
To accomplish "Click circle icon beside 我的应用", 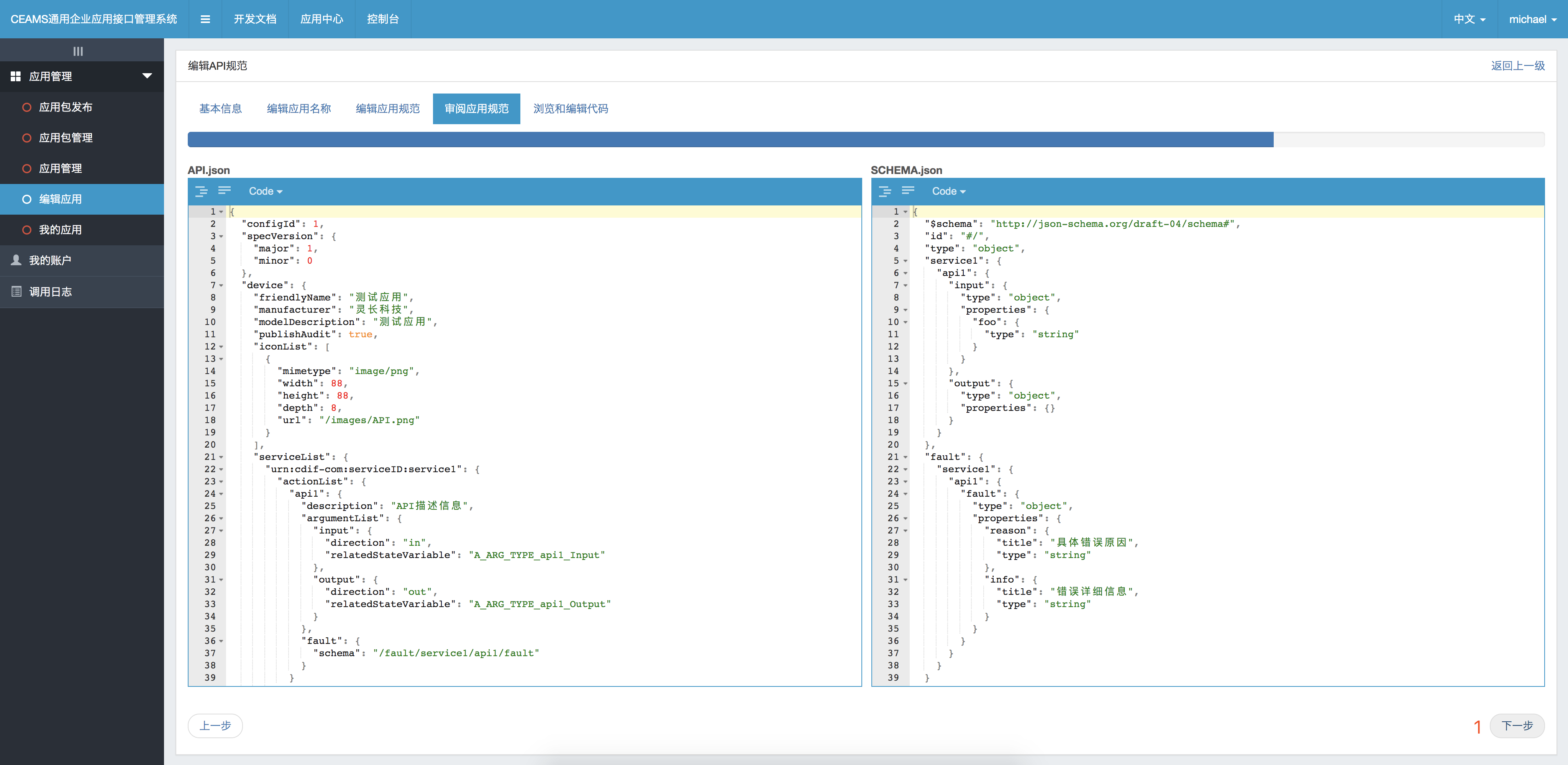I will coord(27,230).
